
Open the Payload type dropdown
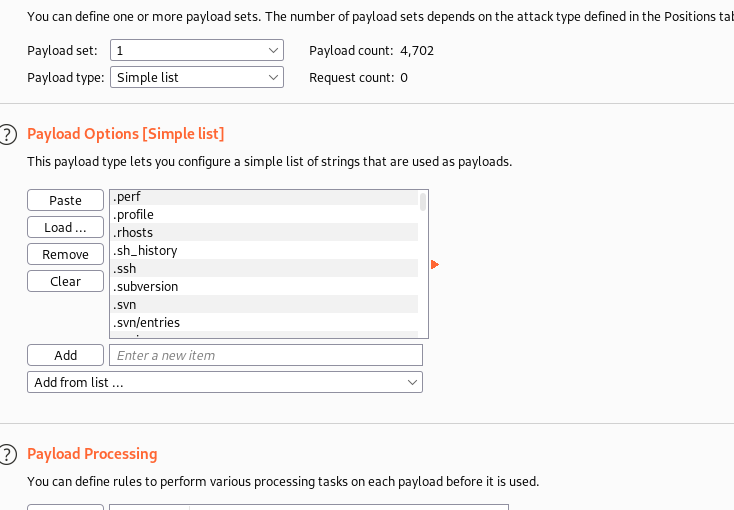click(196, 77)
